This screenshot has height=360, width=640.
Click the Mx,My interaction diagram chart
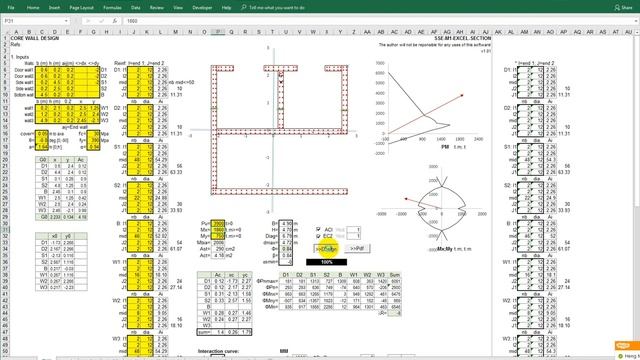pyautogui.click(x=433, y=208)
